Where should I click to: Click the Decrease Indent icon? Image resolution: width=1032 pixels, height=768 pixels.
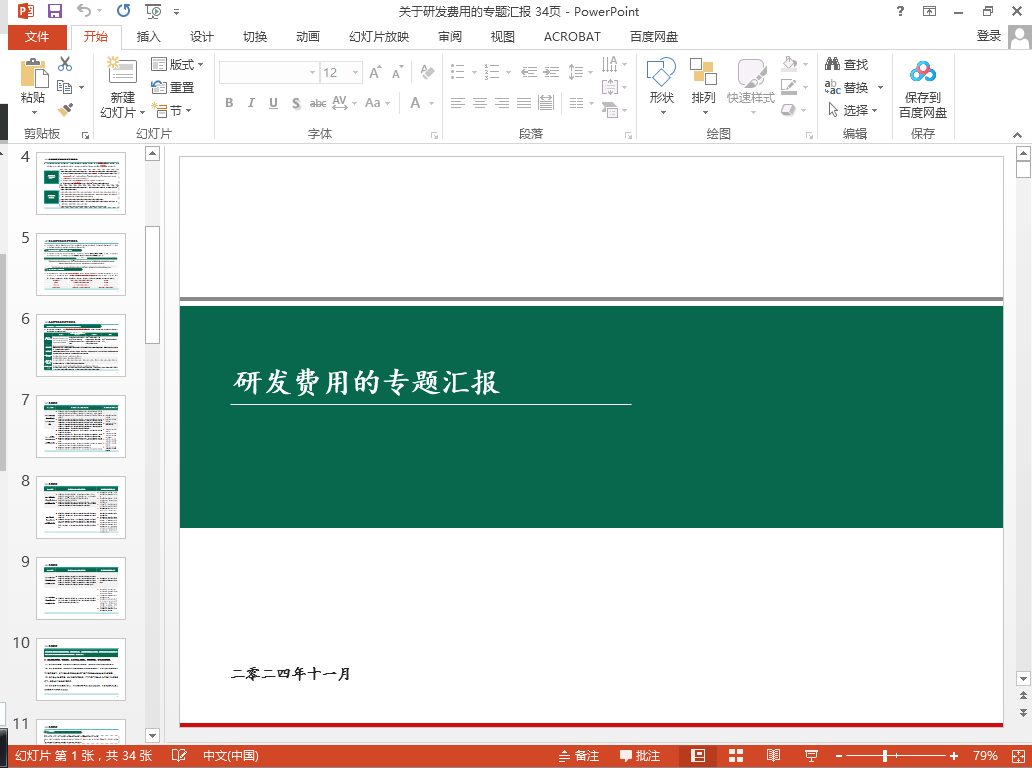click(529, 72)
